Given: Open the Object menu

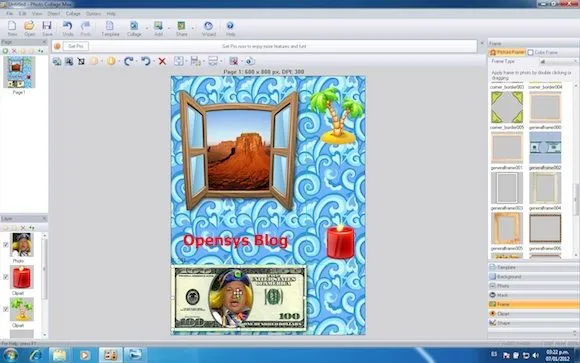Looking at the screenshot, I should (x=54, y=14).
